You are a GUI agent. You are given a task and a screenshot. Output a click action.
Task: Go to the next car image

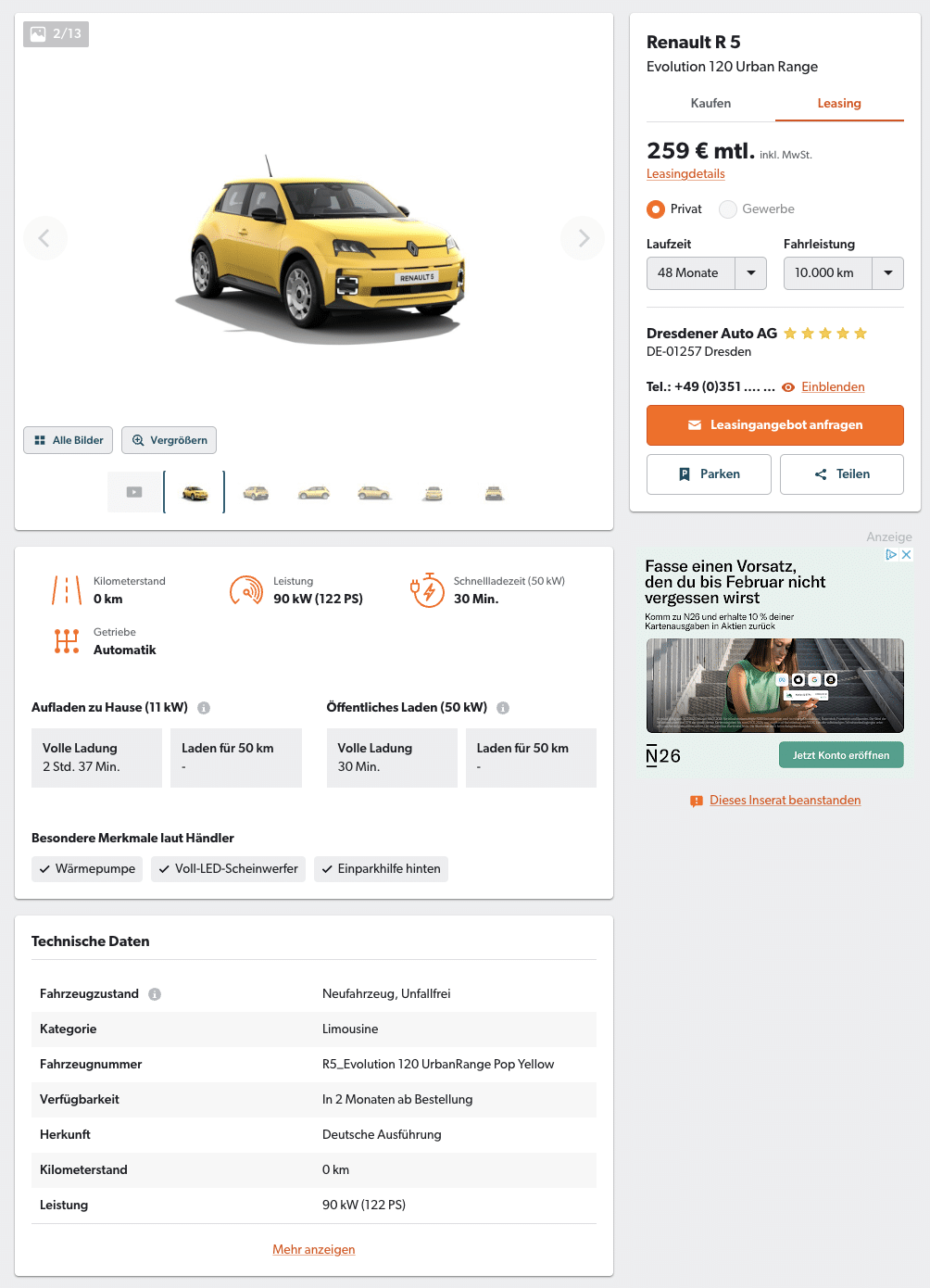click(583, 238)
